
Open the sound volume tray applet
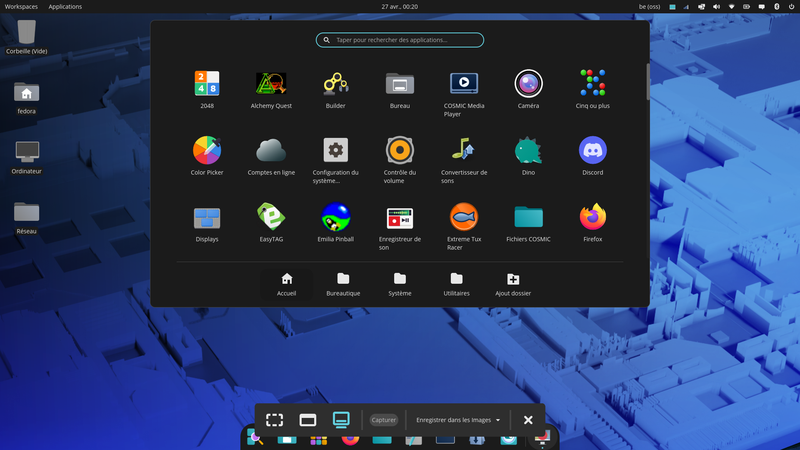716,7
